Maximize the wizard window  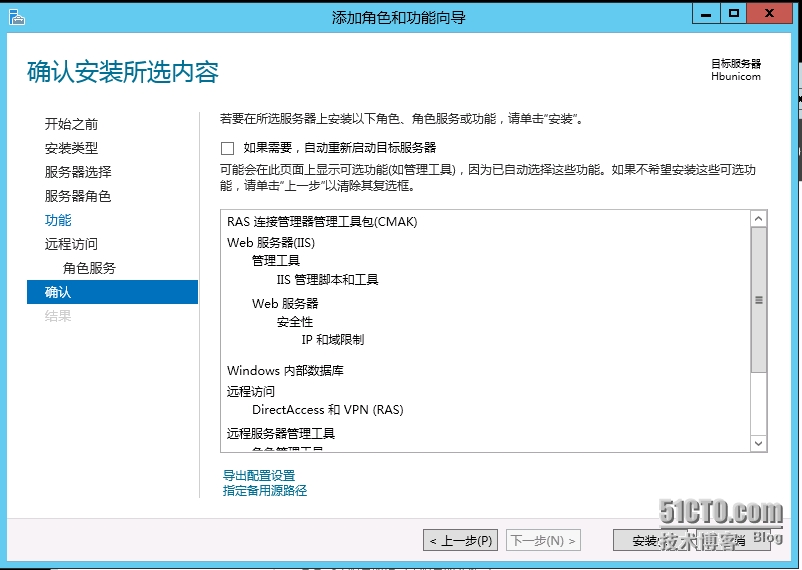pos(734,14)
